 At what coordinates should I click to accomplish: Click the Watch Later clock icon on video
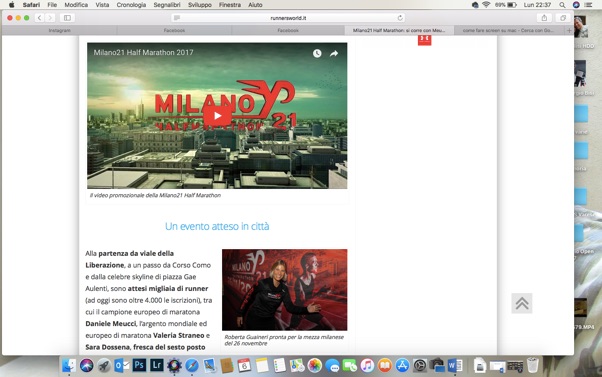pyautogui.click(x=317, y=53)
